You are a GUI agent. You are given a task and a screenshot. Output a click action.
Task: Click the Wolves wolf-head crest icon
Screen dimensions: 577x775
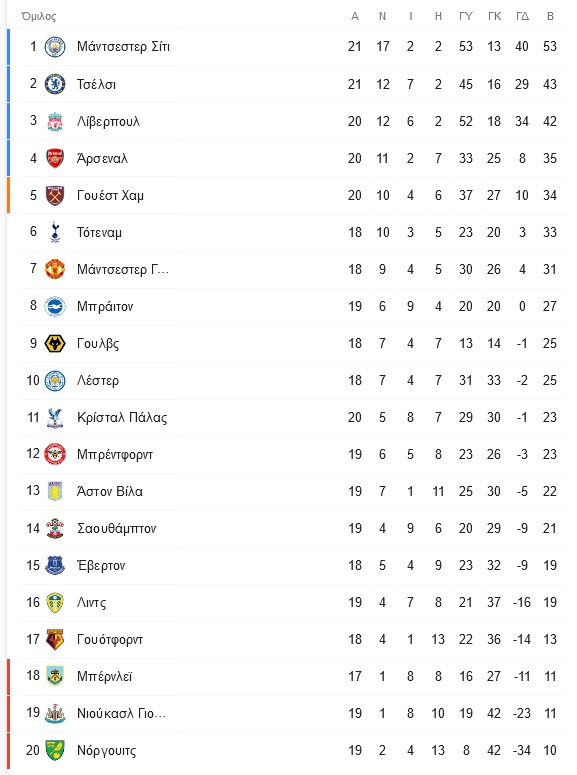(55, 344)
